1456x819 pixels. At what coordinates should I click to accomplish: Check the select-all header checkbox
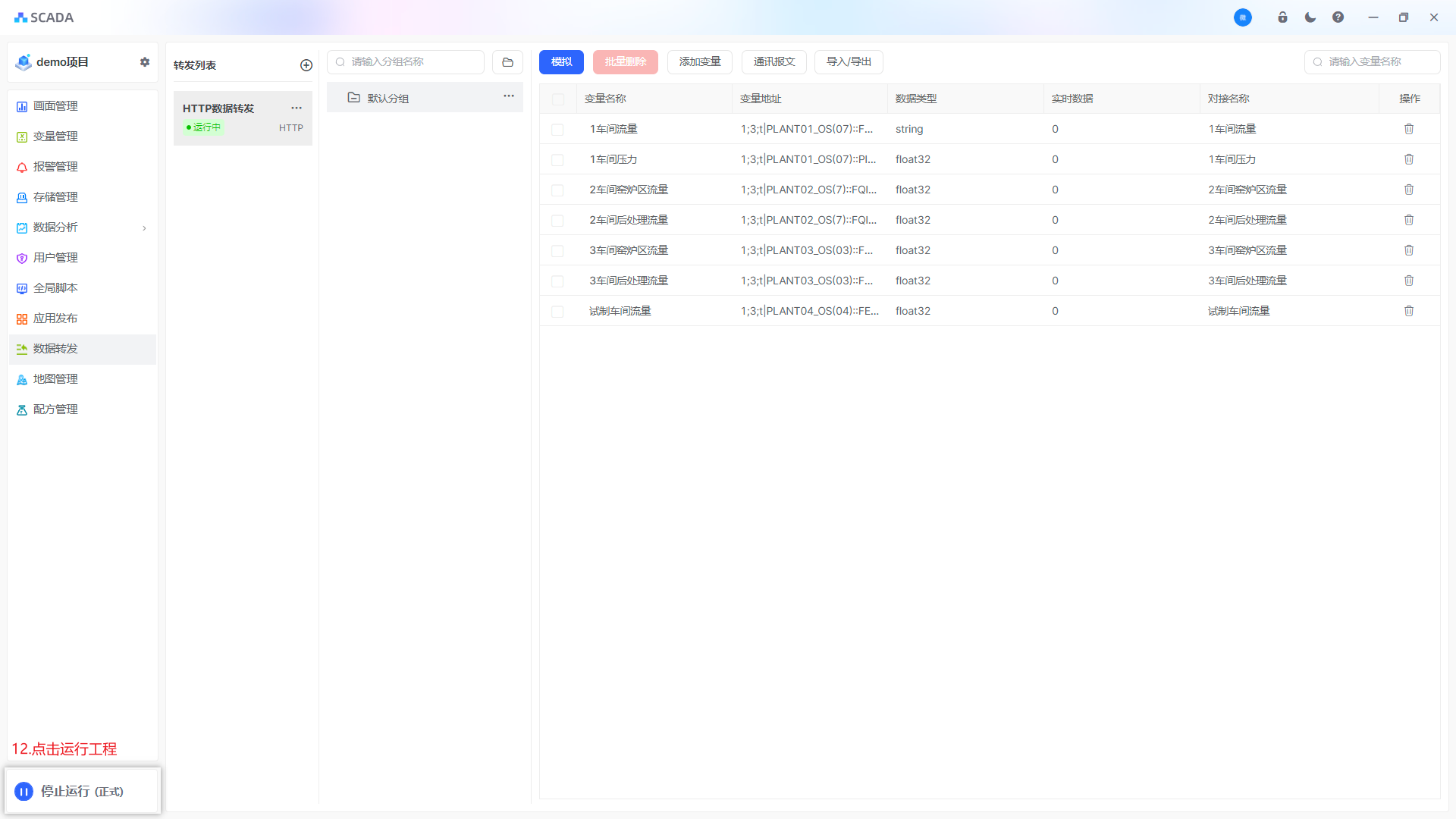558,99
